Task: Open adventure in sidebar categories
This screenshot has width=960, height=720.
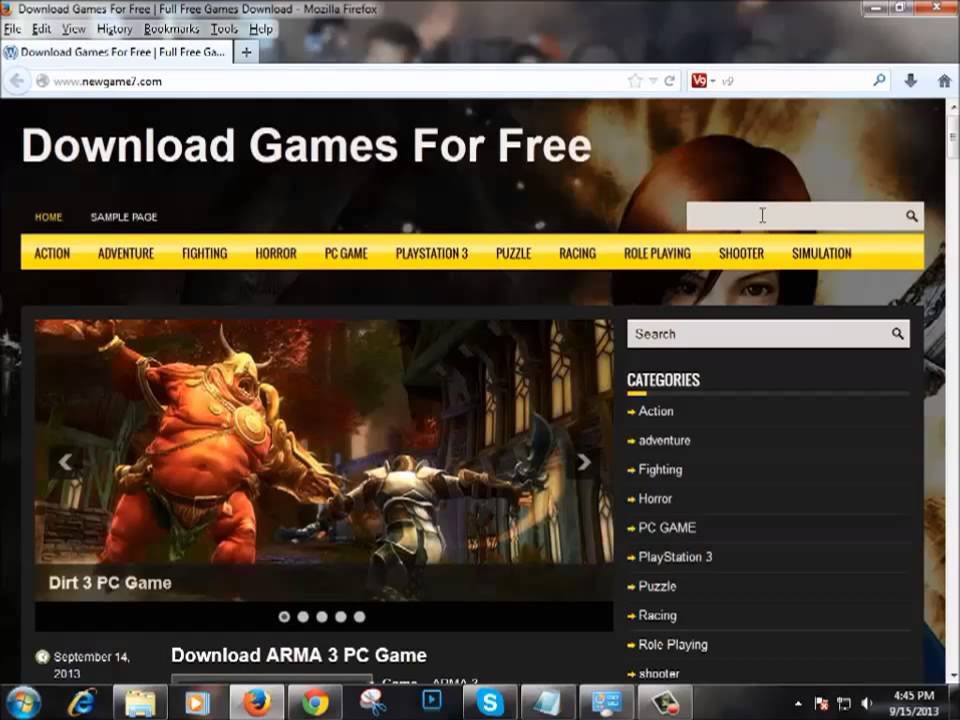Action: coord(664,441)
